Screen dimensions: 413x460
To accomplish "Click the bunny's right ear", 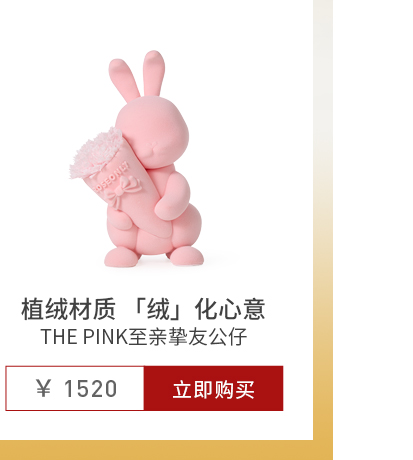I will pos(154,73).
